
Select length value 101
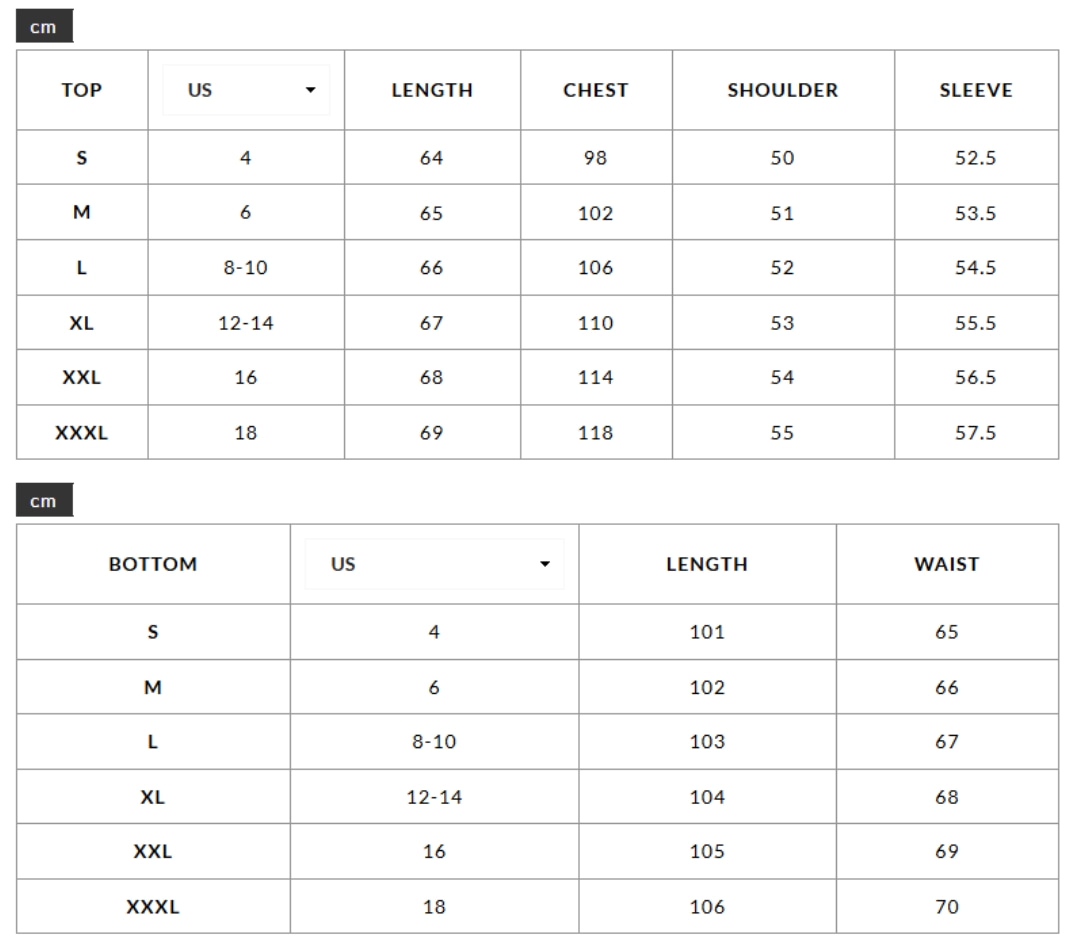(x=707, y=632)
